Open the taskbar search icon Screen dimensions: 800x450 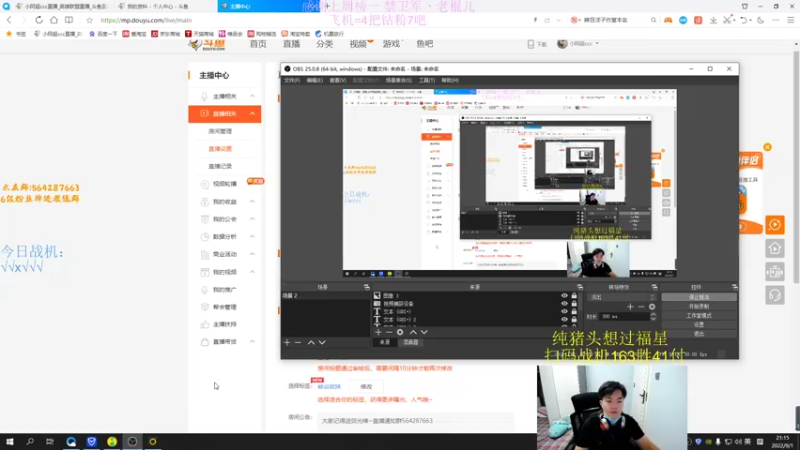pos(30,442)
